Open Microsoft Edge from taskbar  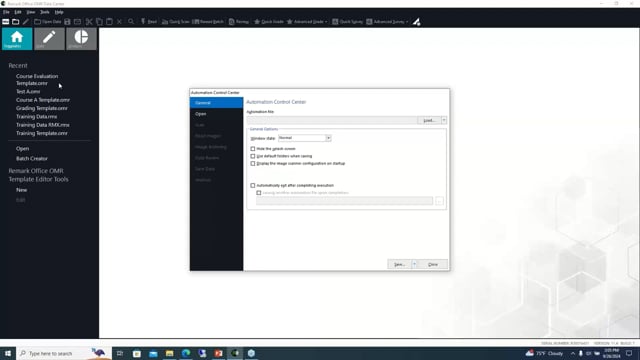tap(186, 353)
